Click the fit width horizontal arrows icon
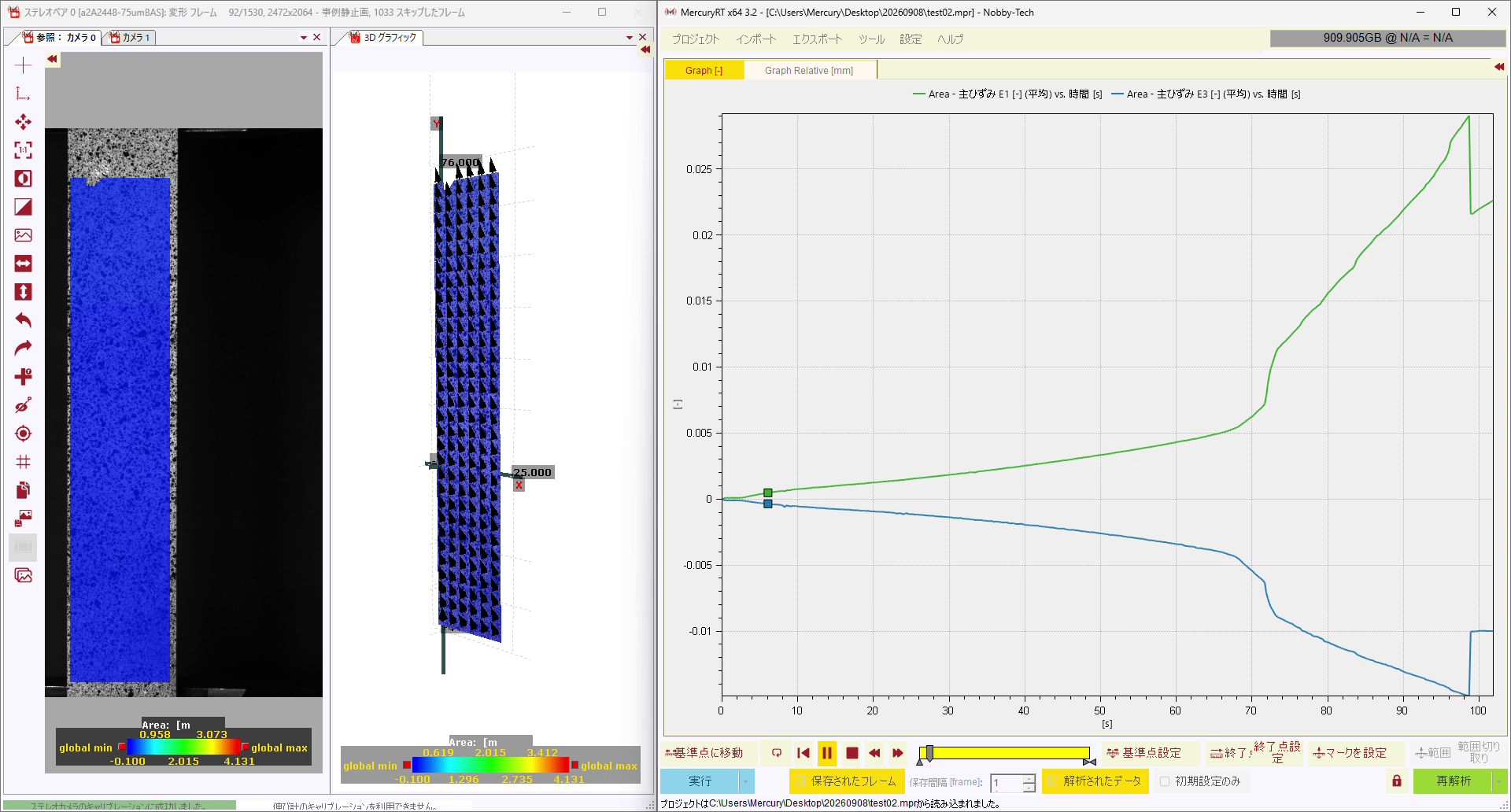 [x=23, y=264]
